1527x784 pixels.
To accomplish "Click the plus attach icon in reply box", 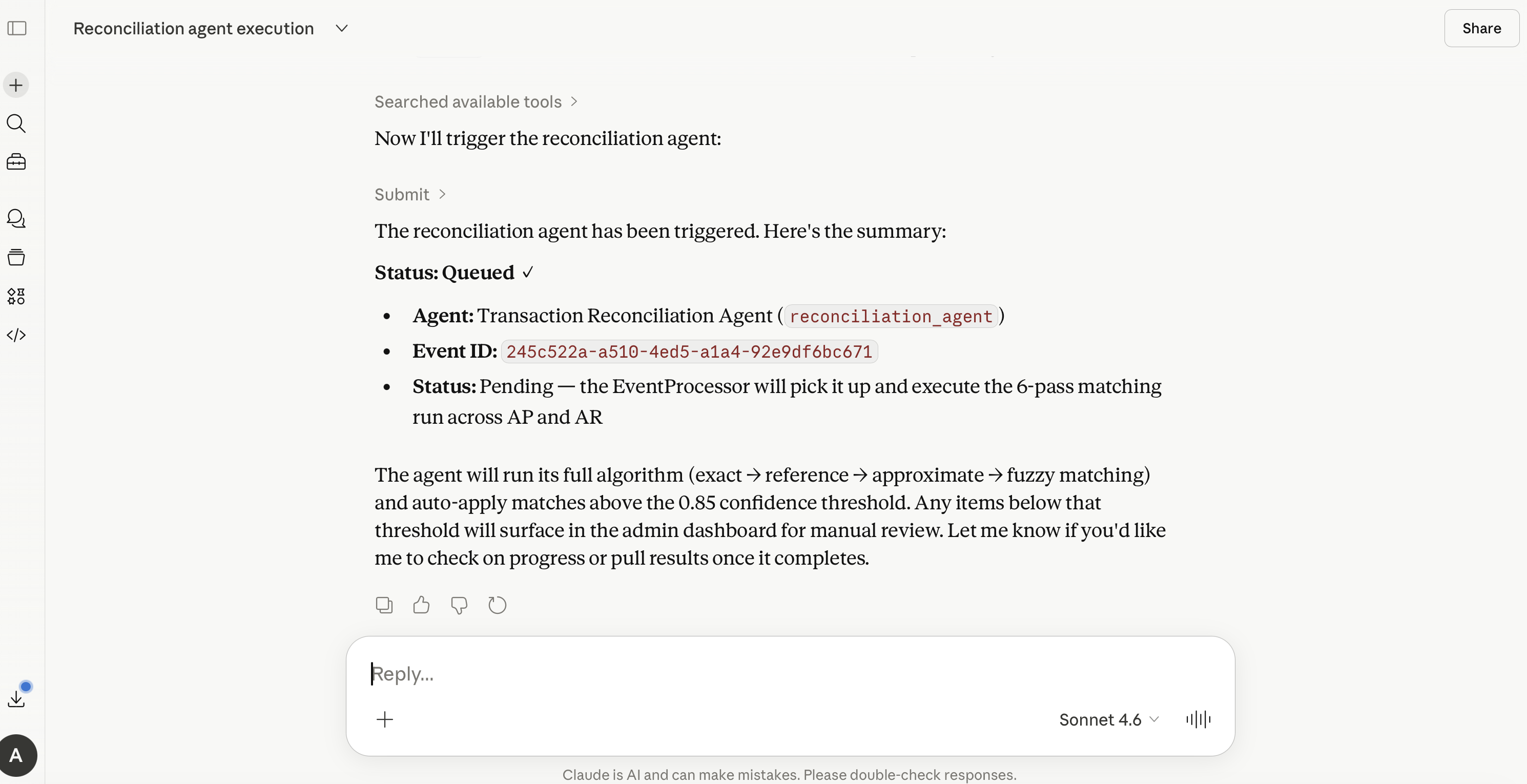I will pyautogui.click(x=385, y=719).
